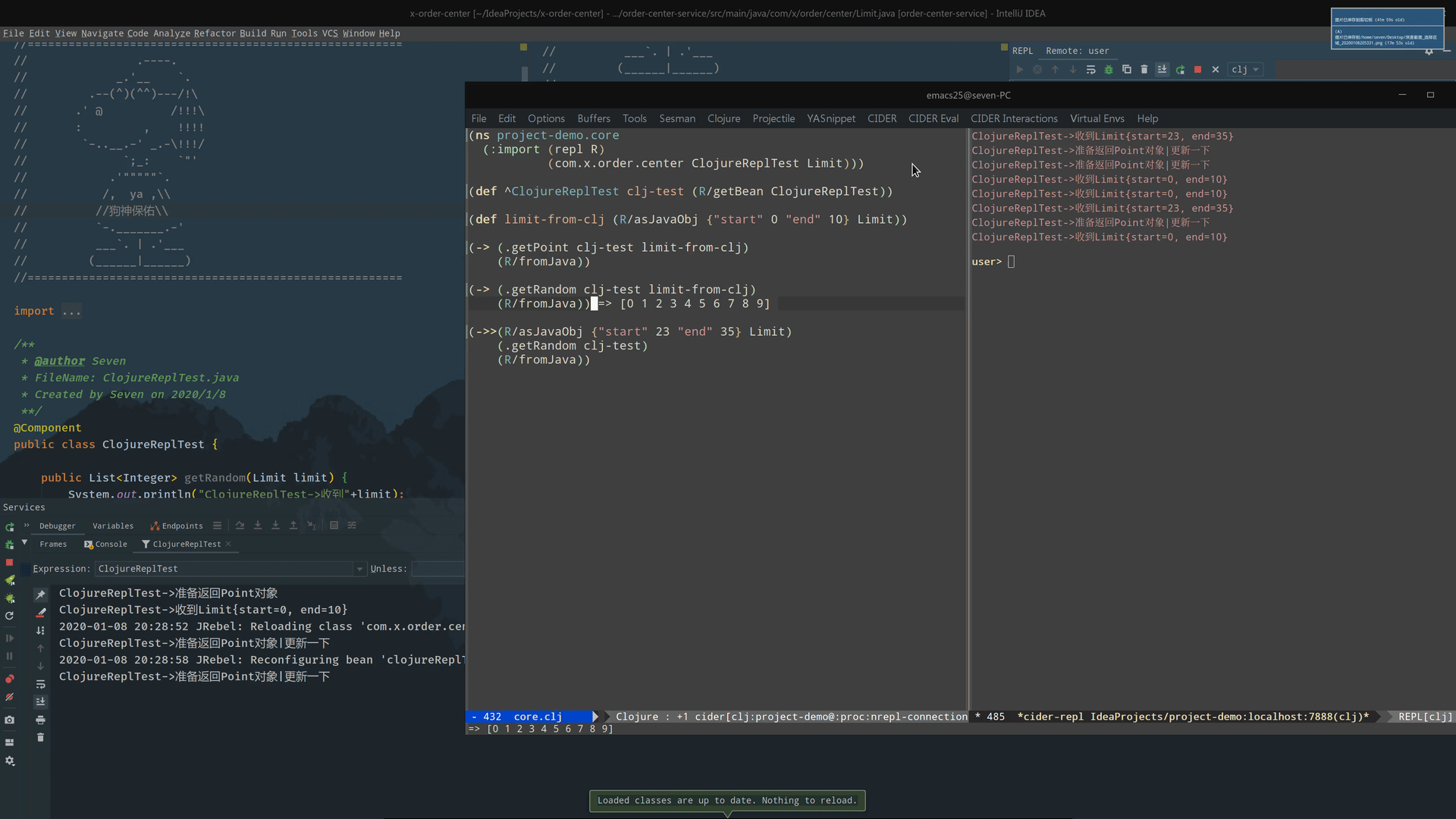Image resolution: width=1456 pixels, height=819 pixels.
Task: Open the clj REPL type dropdown
Action: point(1245,70)
